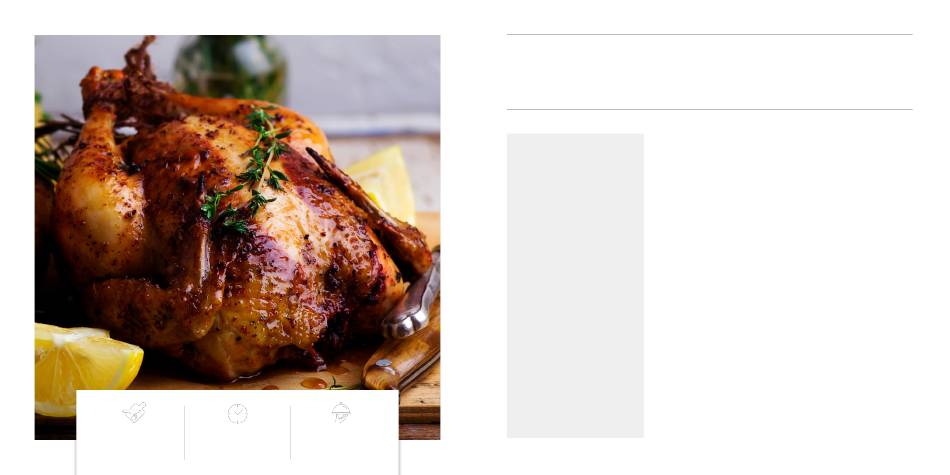
Task: Click the upper horizontal divider line
Action: tap(709, 35)
